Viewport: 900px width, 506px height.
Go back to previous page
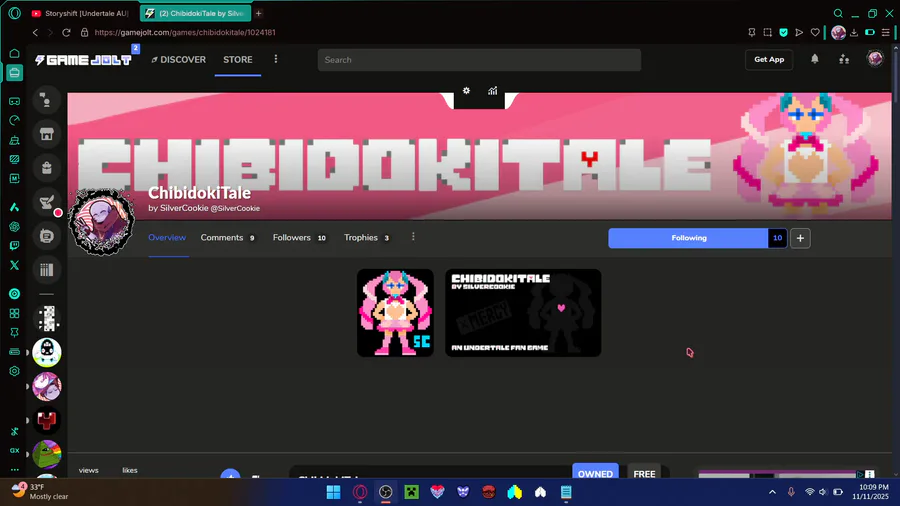pos(35,33)
